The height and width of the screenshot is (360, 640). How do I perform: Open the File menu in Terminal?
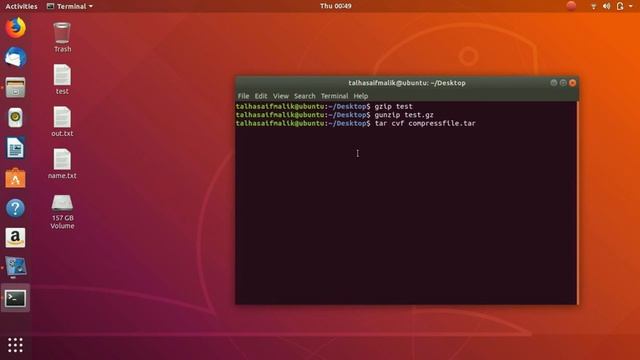243,96
